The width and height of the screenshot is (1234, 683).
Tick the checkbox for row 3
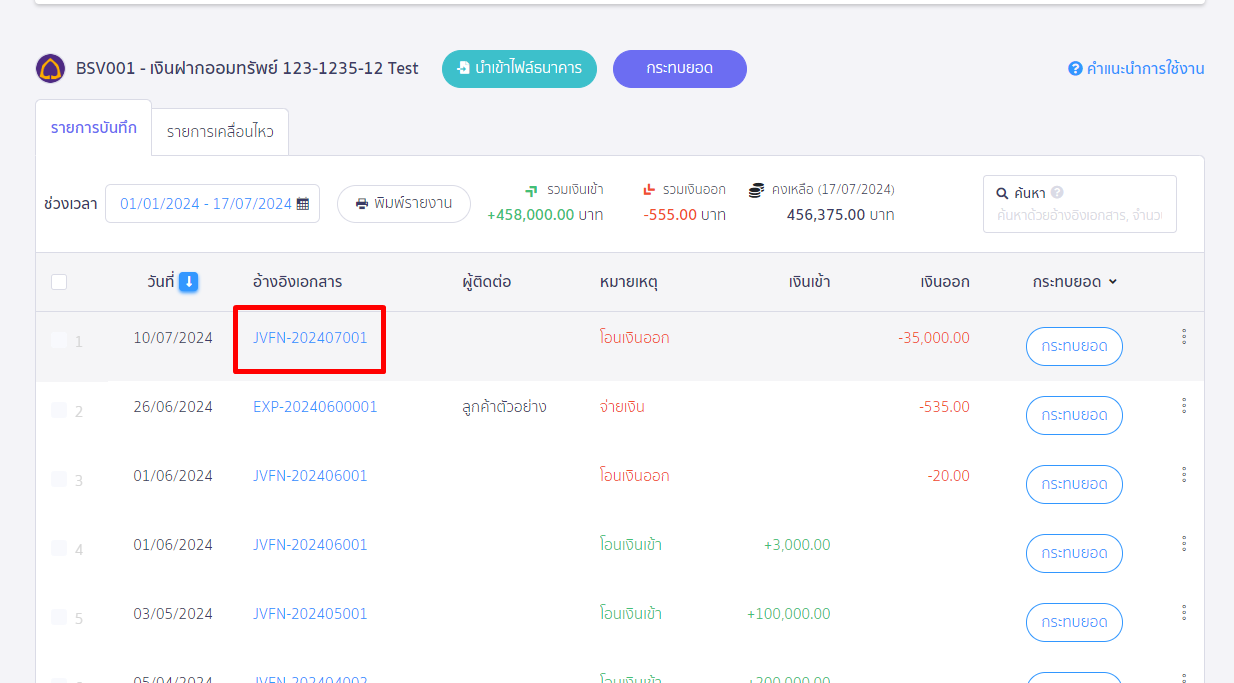tap(59, 479)
